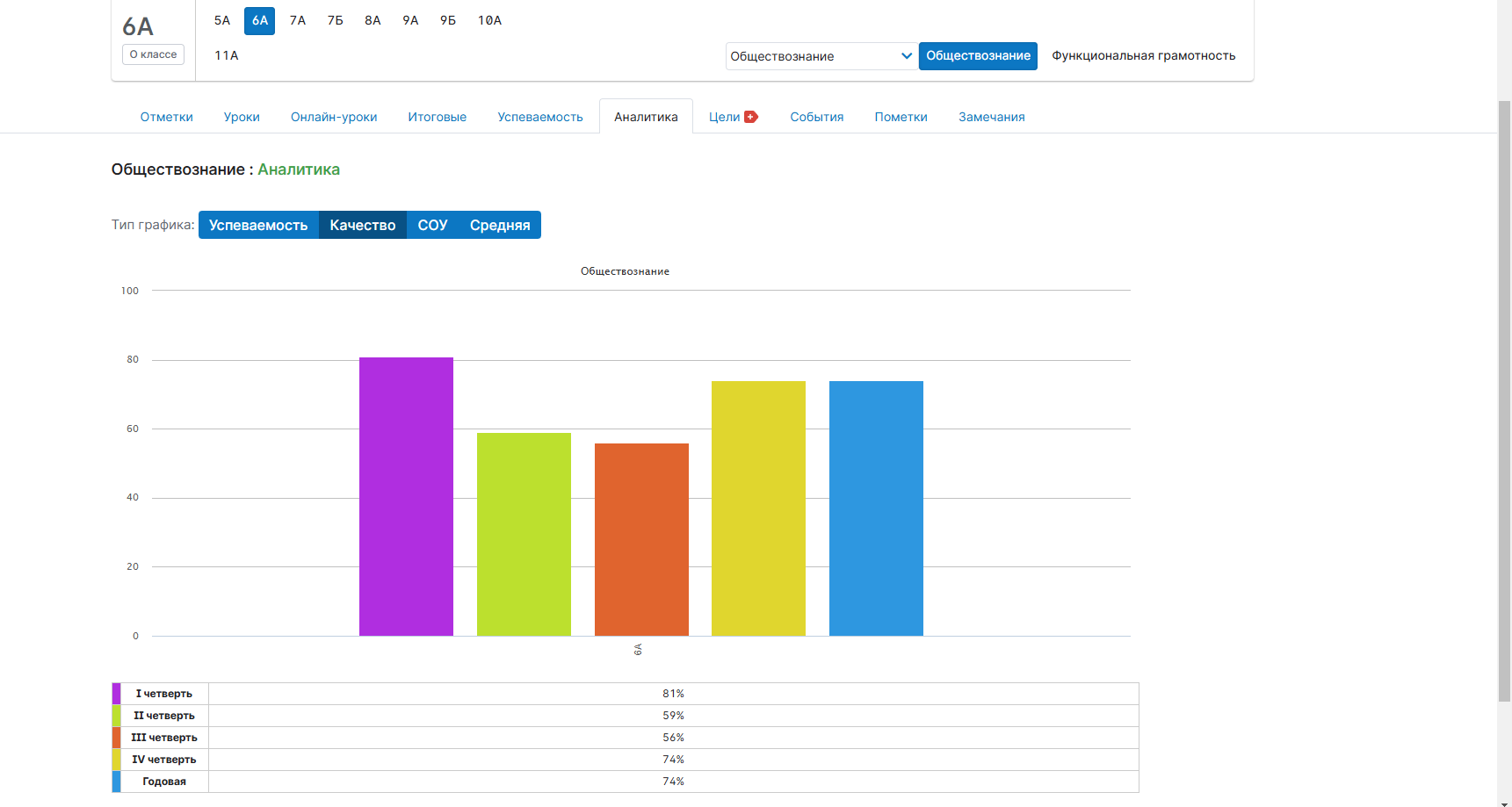The image size is (1512, 807).
Task: Select class 9А
Action: [x=411, y=20]
